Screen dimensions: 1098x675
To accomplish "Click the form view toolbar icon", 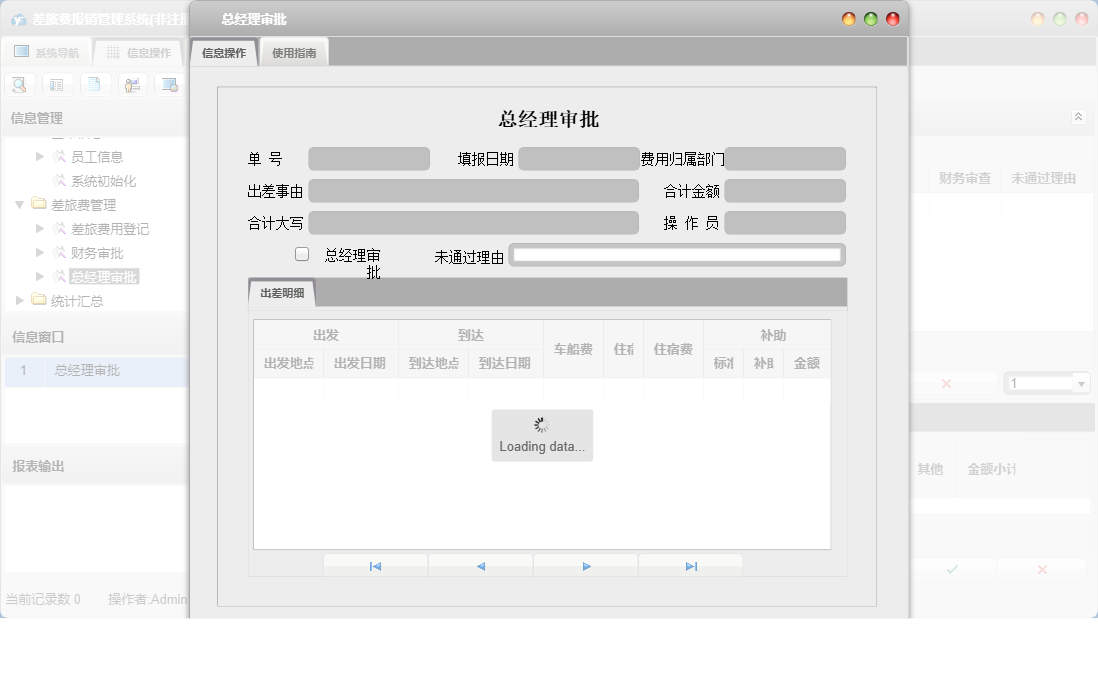I will (x=57, y=84).
